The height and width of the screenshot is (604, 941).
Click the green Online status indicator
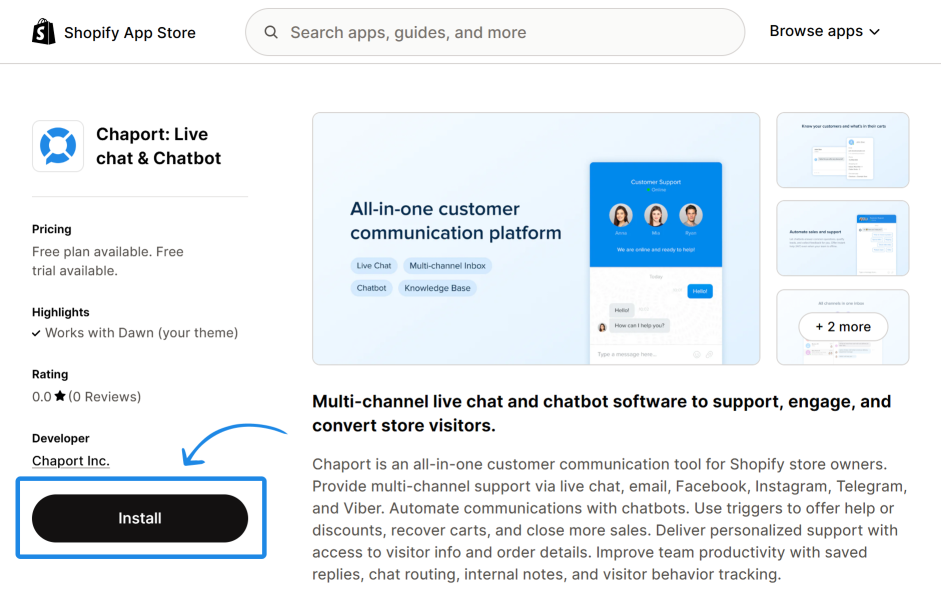coord(647,188)
